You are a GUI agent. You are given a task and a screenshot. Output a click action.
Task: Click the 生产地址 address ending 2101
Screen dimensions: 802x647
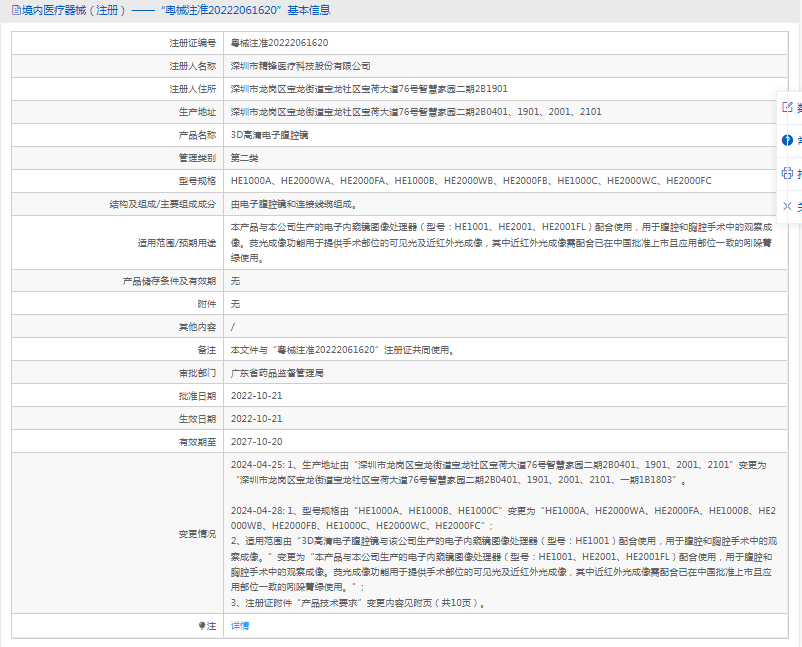coord(416,112)
